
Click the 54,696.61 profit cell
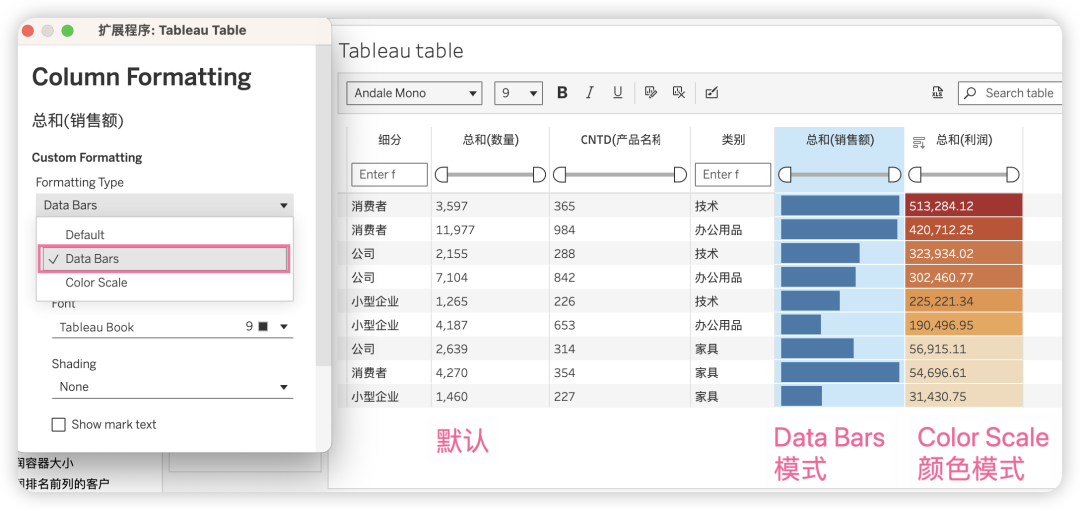point(964,373)
